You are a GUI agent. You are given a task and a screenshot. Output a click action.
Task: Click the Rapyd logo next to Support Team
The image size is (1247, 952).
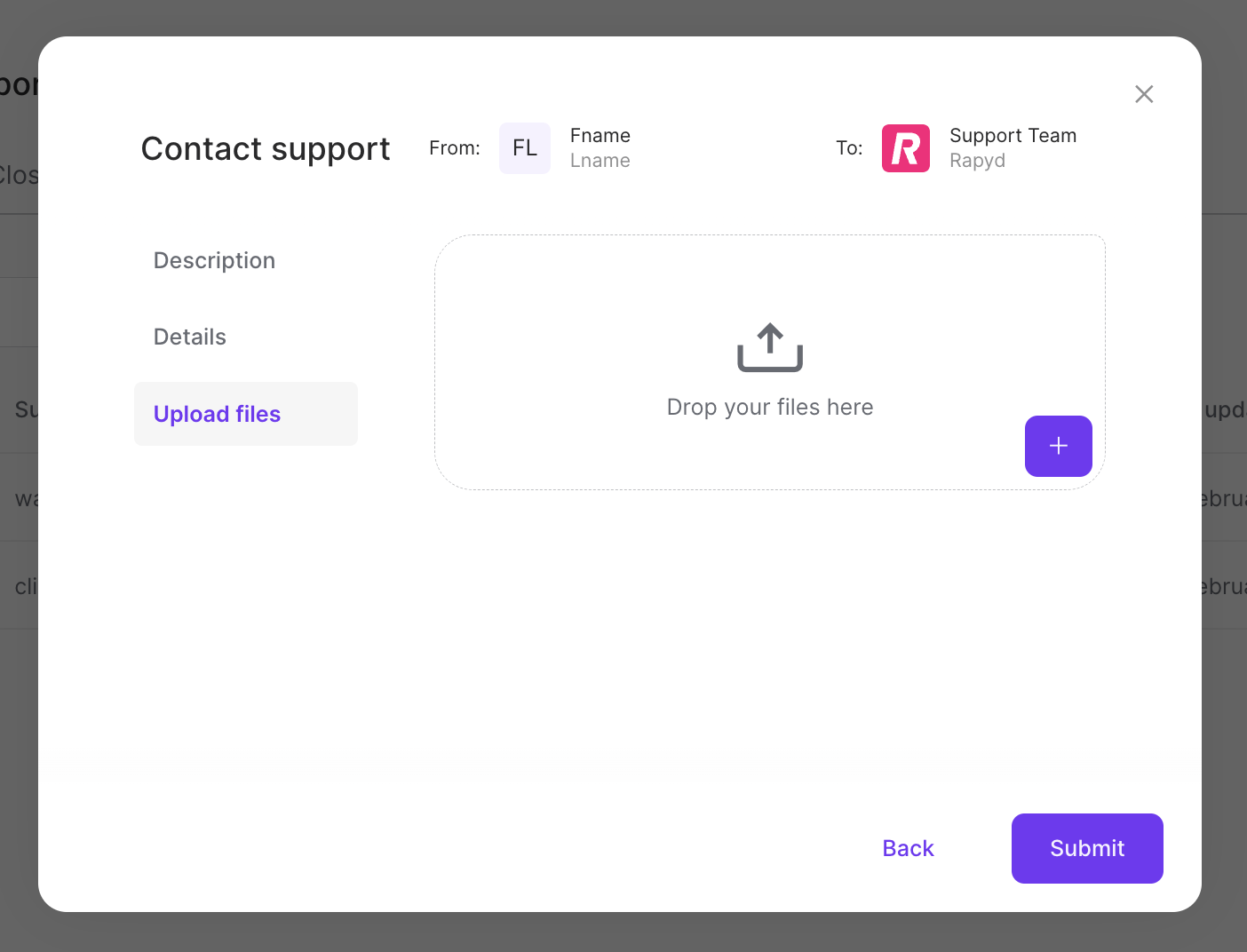[905, 147]
